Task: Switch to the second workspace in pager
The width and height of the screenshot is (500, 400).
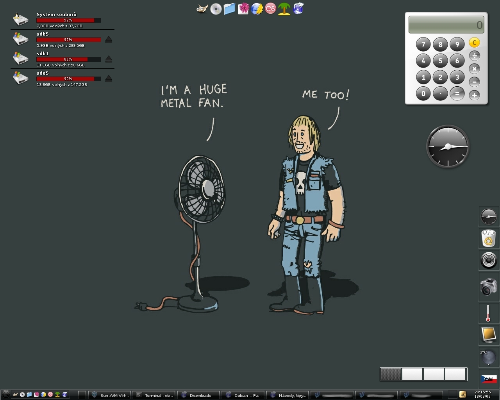Action: click(x=412, y=374)
